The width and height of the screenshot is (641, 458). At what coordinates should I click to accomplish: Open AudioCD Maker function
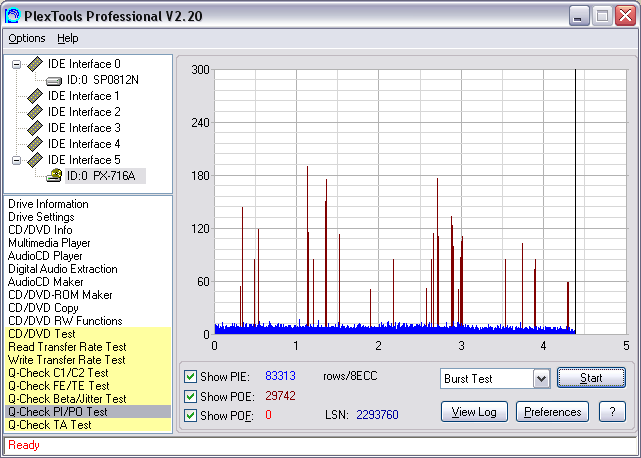tap(45, 282)
